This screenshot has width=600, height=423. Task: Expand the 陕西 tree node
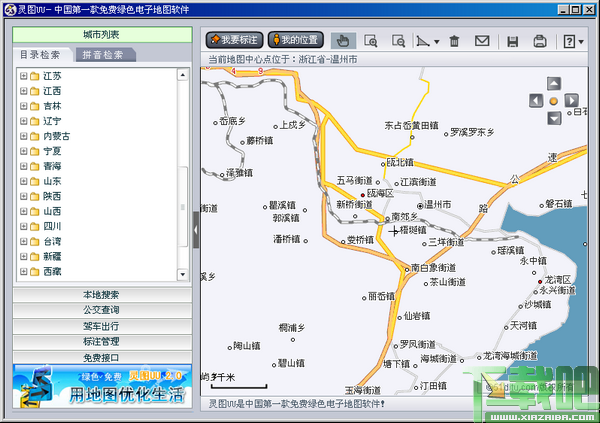pyautogui.click(x=23, y=196)
